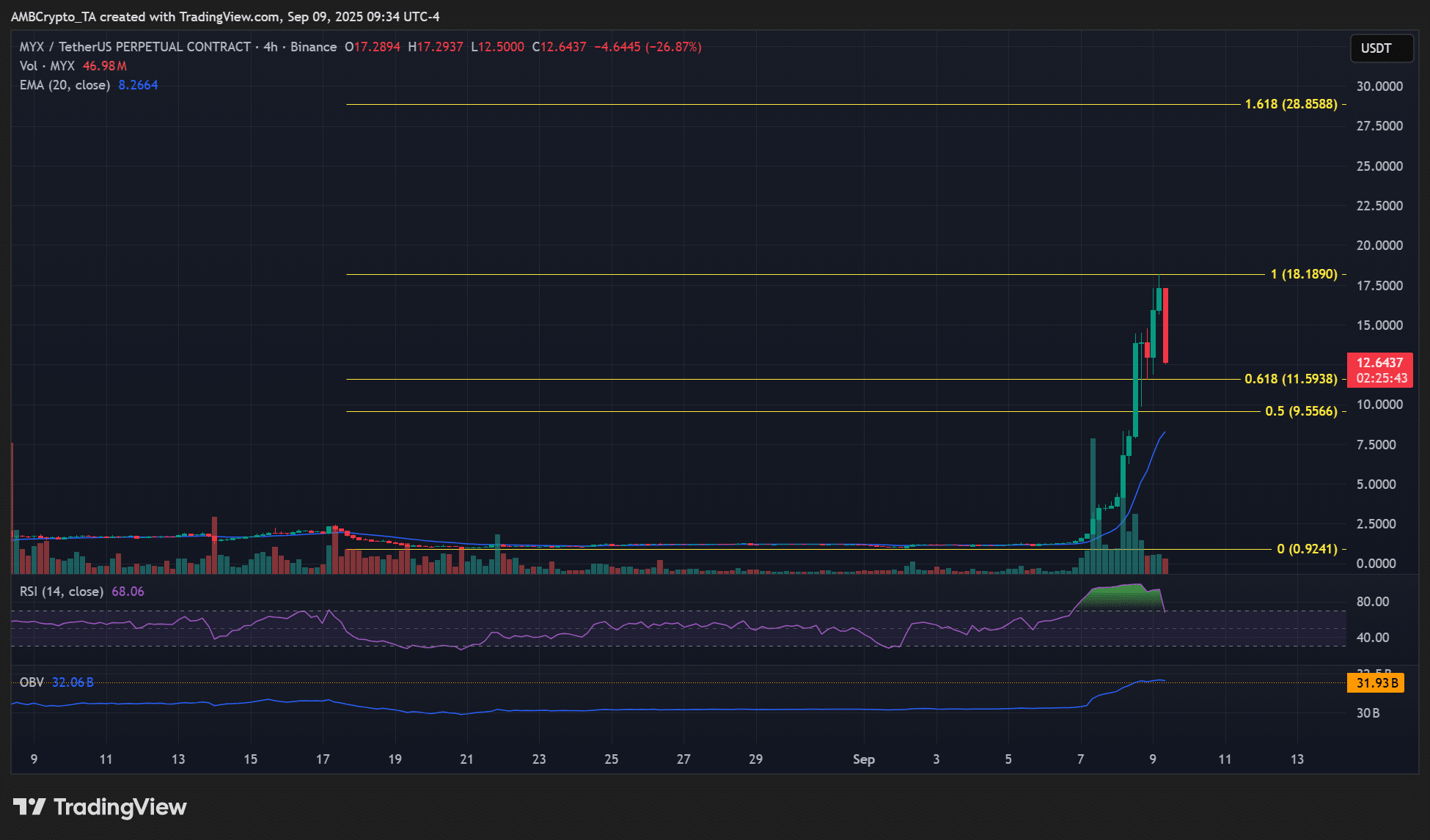Screen dimensions: 1430x840
Task: Click the 0.618 (11.5938) Fibonacci level label
Action: (1291, 379)
